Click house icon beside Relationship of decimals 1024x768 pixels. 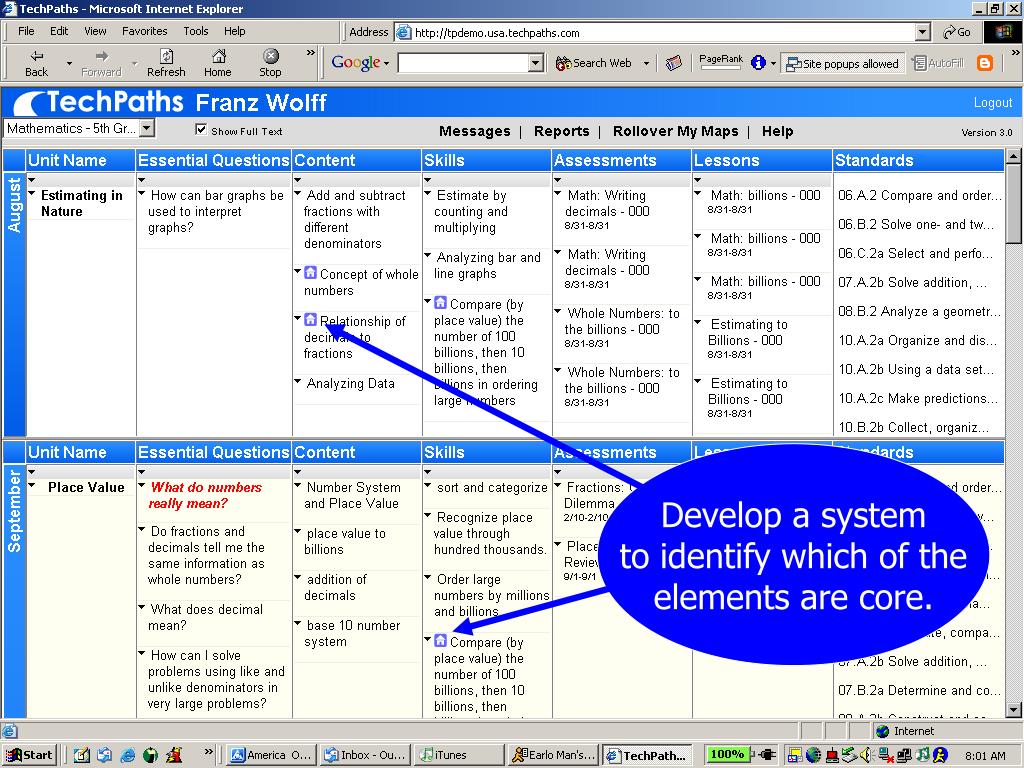pos(311,319)
